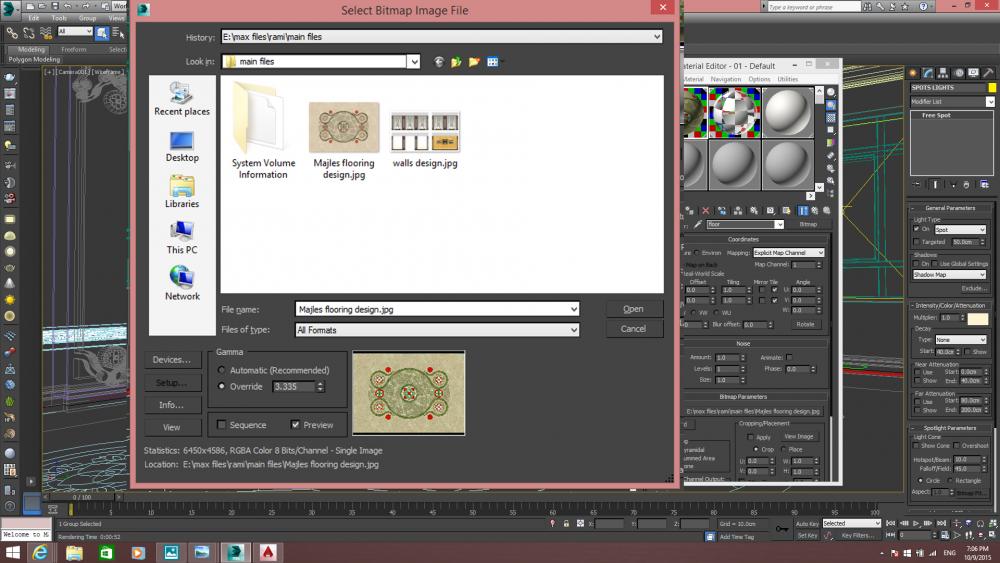The height and width of the screenshot is (563, 1000).
Task: Expand the Files of type dropdown
Action: click(x=573, y=330)
